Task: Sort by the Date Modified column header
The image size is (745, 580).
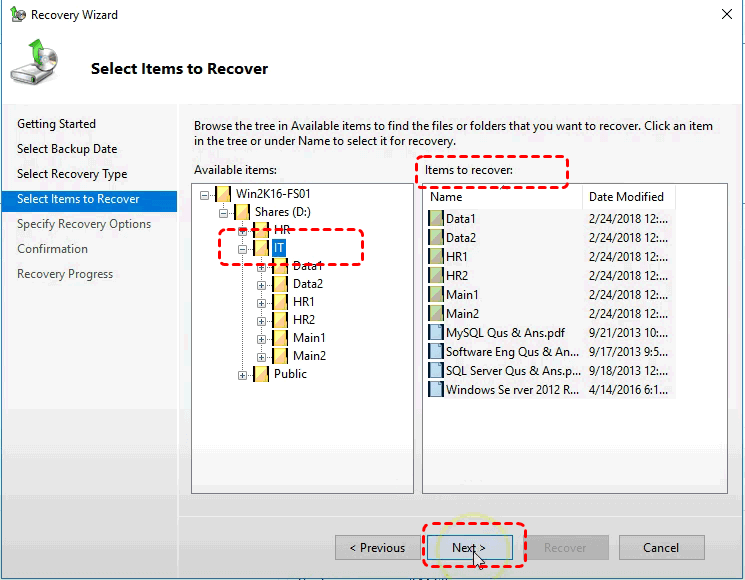Action: click(x=627, y=197)
